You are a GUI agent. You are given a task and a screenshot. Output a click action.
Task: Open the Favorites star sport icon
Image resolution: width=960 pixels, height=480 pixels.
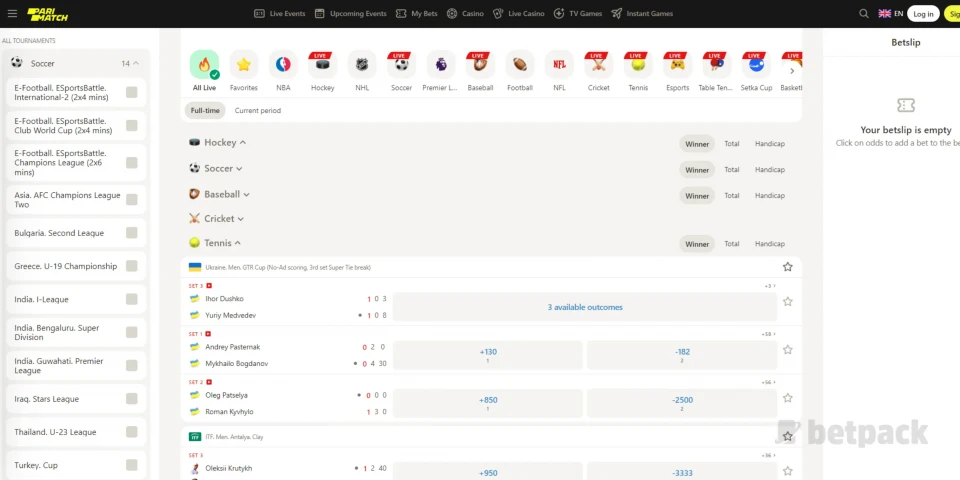244,64
